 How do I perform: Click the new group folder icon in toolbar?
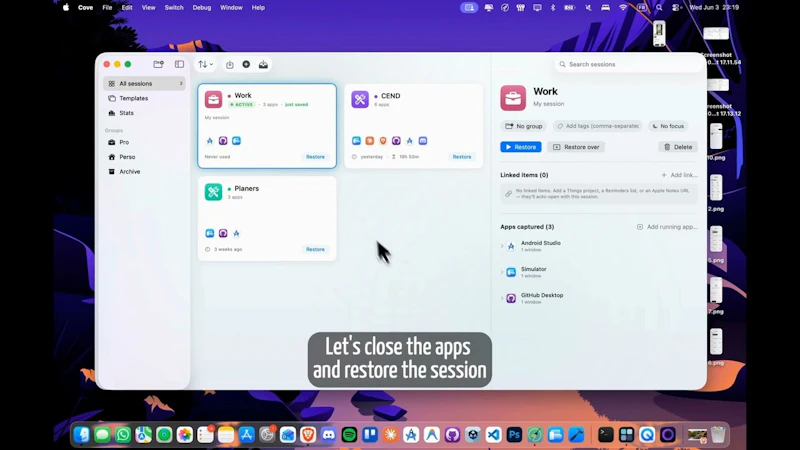159,64
